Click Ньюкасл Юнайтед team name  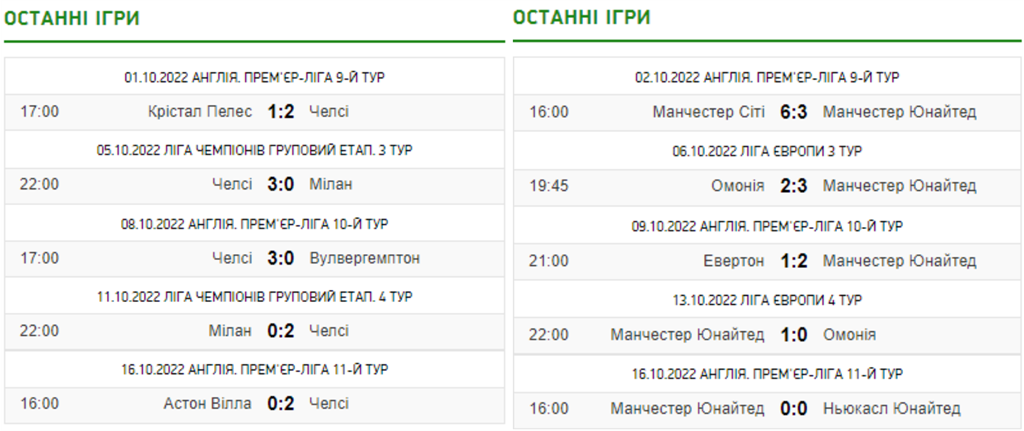click(x=892, y=408)
